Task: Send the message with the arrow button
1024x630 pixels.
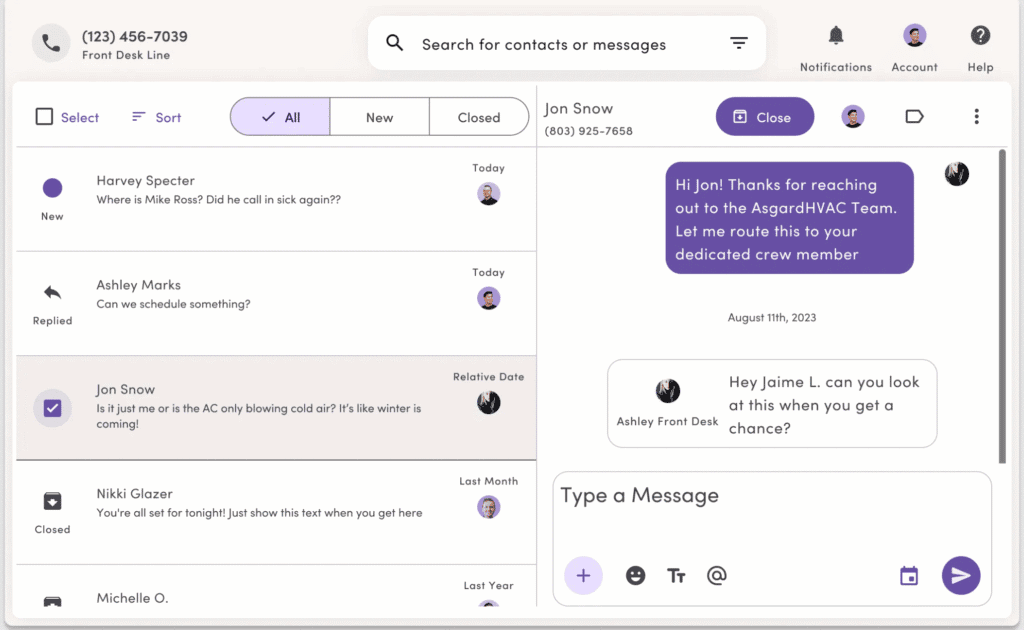Action: pos(961,575)
